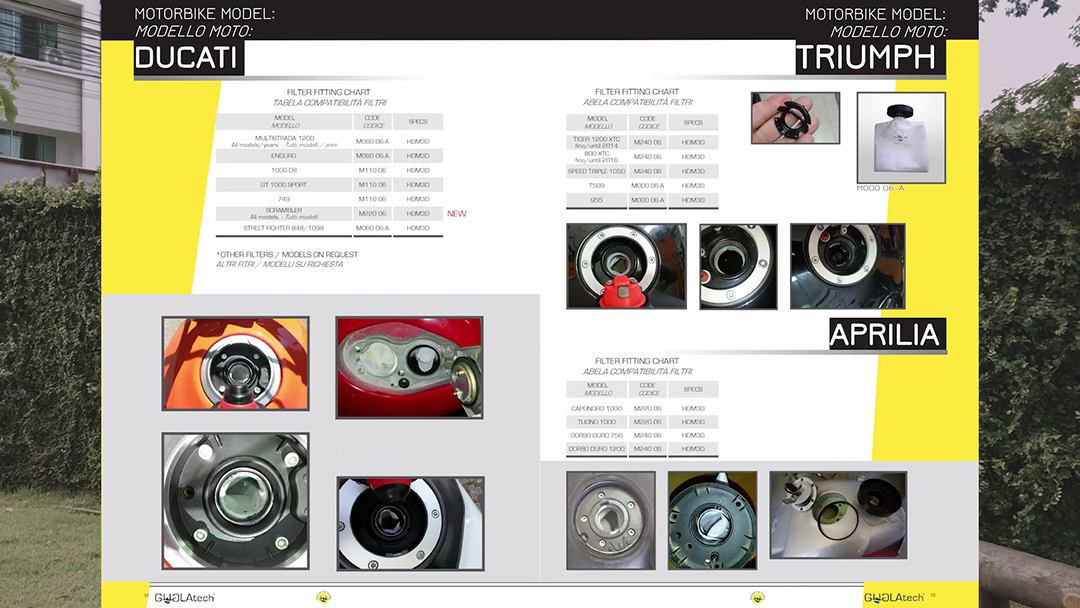Click MOTORBIKE MODEL label above DUCATI
Screen dimensions: 1080x608
[x=205, y=14]
